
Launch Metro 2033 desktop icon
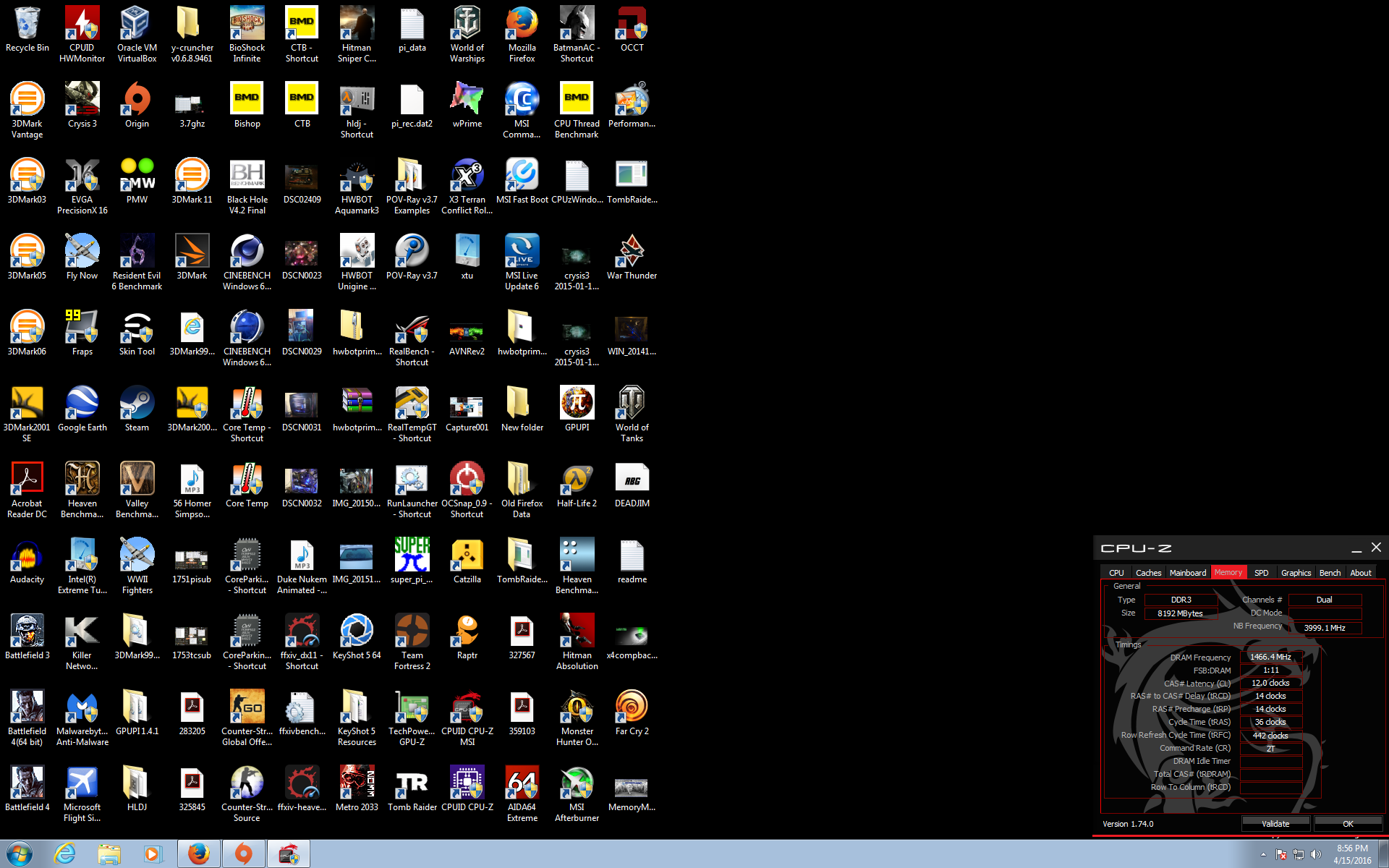tap(357, 788)
